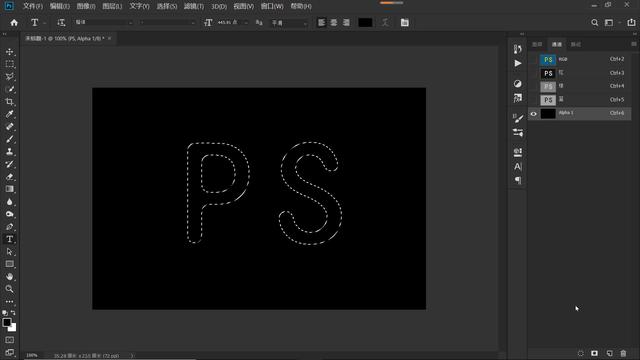Viewport: 640px width, 360px height.
Task: Open the Paragraph panel icon
Action: pyautogui.click(x=518, y=180)
